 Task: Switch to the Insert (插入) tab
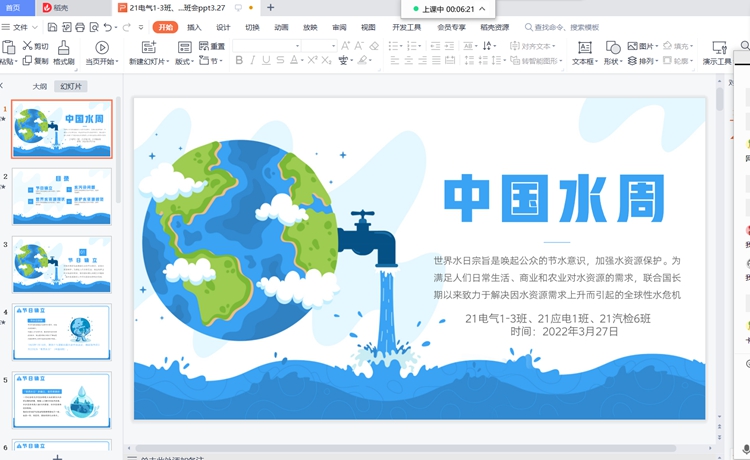pos(194,27)
